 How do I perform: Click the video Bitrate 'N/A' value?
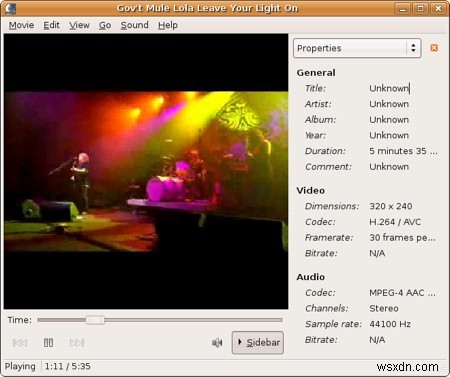pyautogui.click(x=377, y=253)
